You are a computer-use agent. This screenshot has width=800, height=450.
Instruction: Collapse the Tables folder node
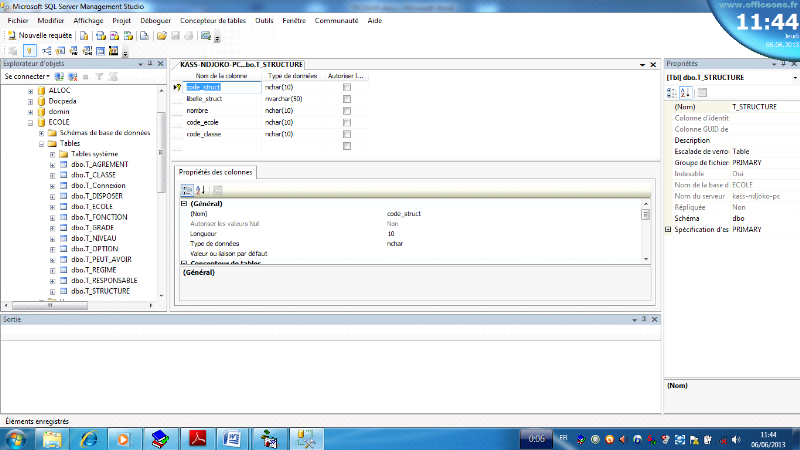tap(42, 144)
